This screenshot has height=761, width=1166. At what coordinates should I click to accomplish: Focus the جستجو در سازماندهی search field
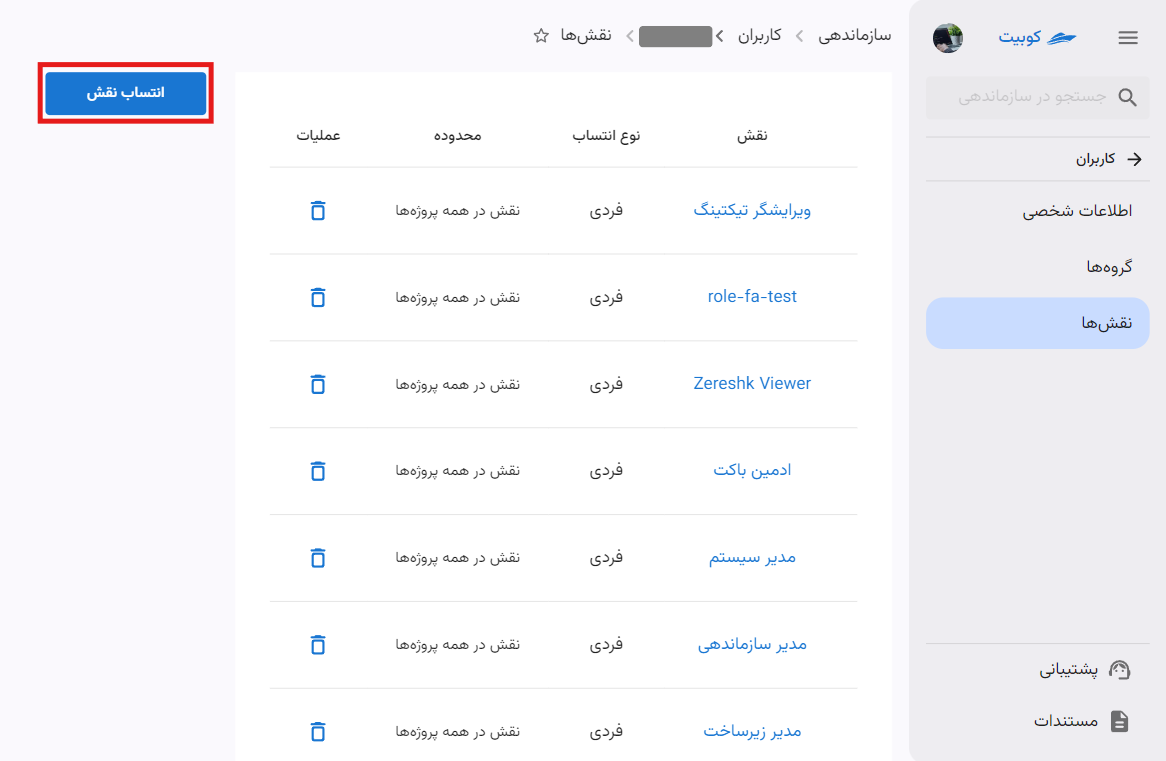1037,97
